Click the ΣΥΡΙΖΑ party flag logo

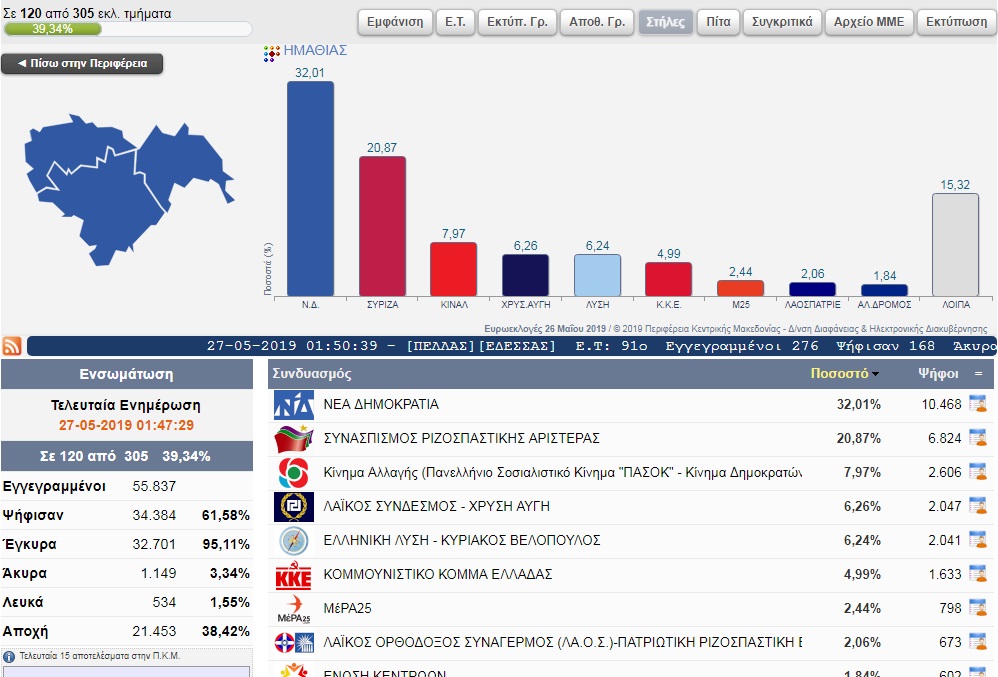(293, 439)
